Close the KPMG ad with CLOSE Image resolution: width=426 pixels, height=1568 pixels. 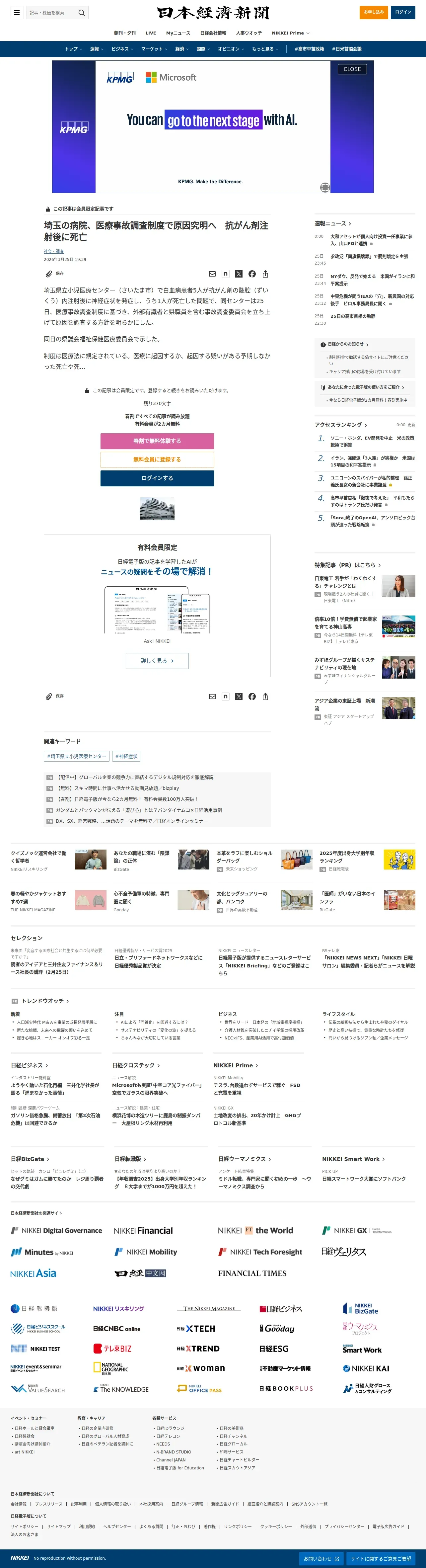click(352, 69)
